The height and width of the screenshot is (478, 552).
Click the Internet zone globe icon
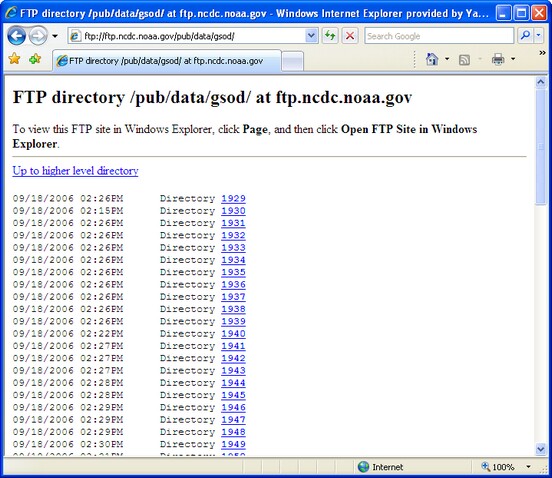click(x=363, y=467)
